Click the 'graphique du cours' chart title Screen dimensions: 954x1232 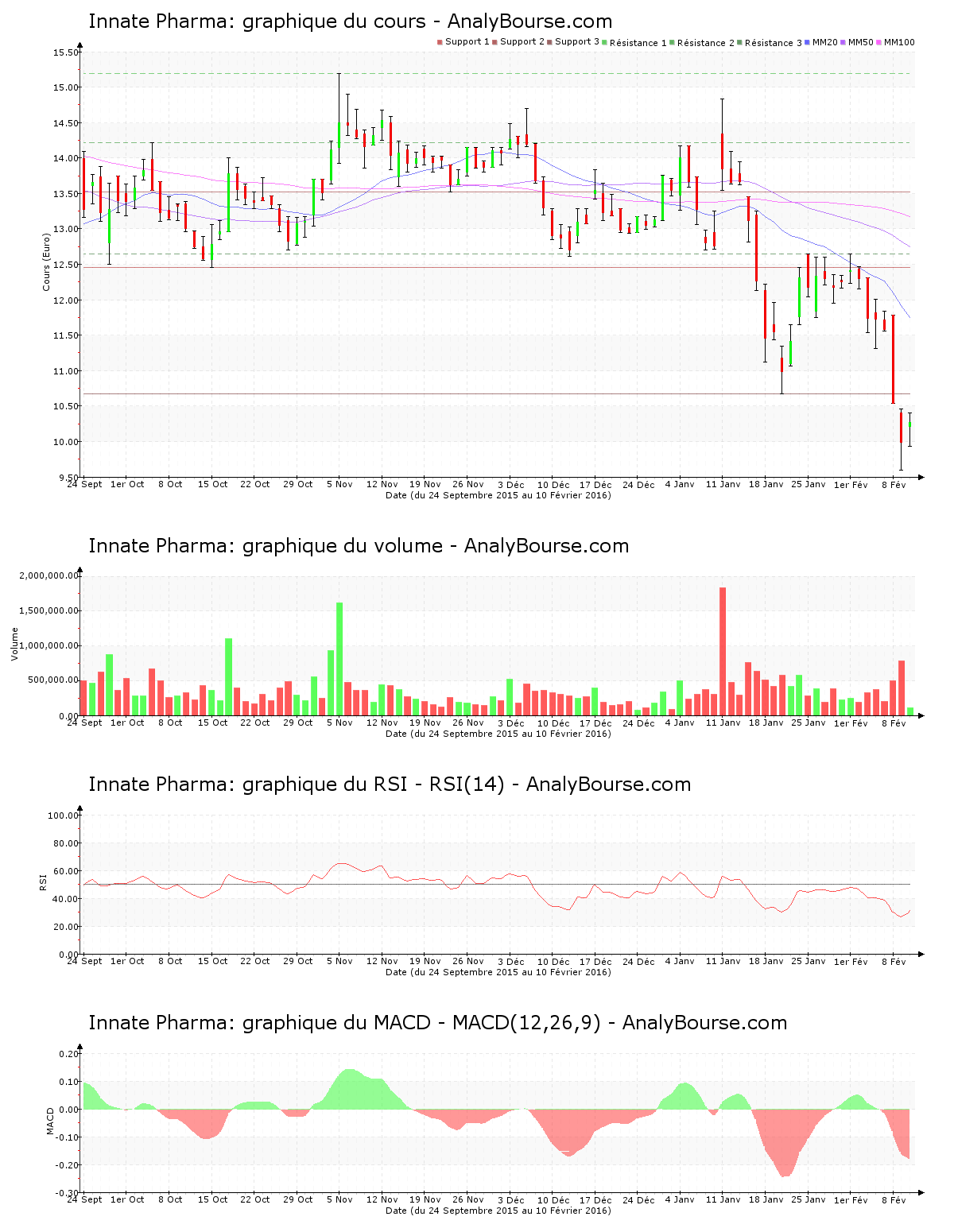(x=351, y=21)
